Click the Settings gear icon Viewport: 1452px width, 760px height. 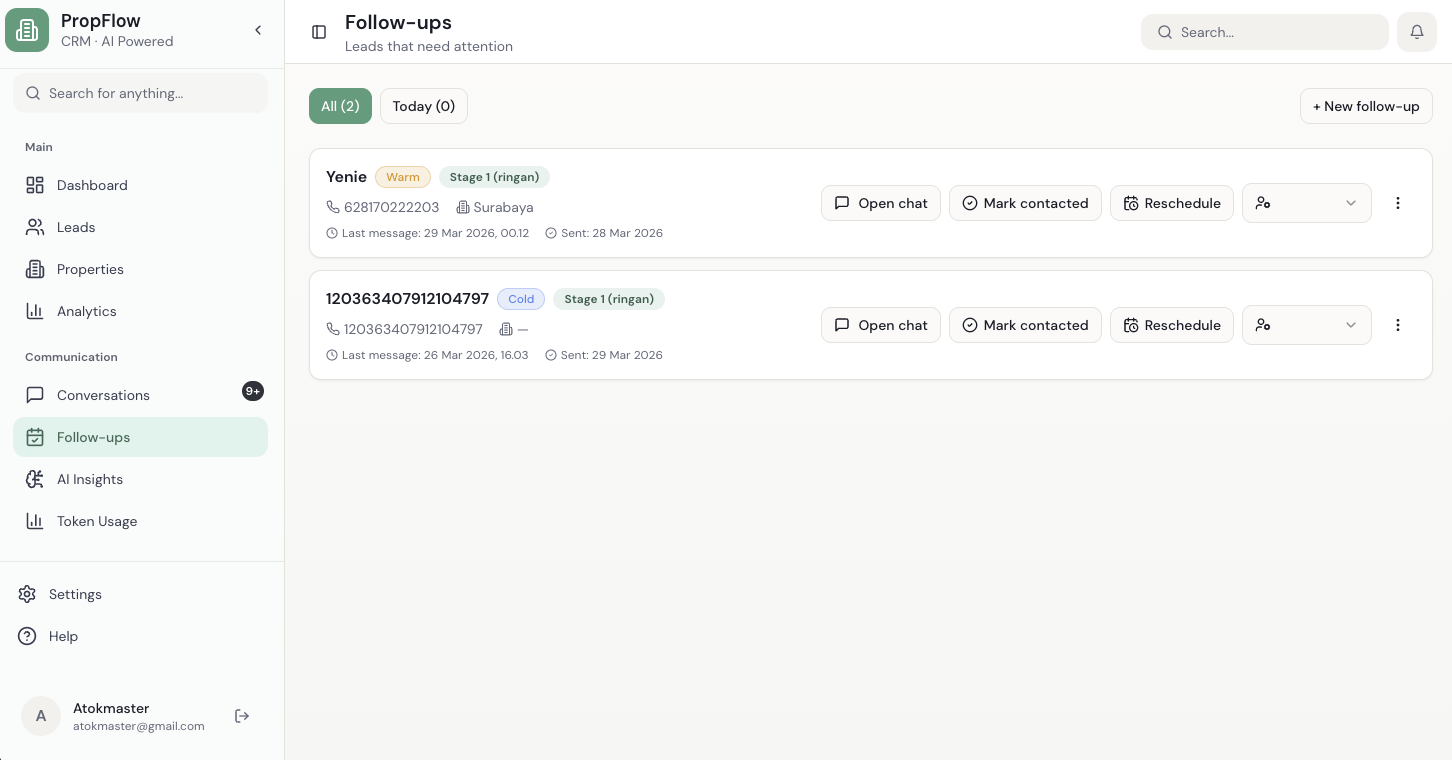(x=27, y=594)
